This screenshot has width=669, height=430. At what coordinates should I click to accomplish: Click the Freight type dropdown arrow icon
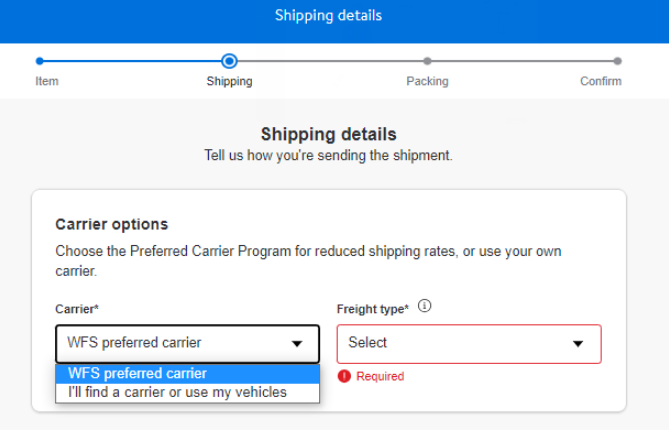(x=577, y=344)
